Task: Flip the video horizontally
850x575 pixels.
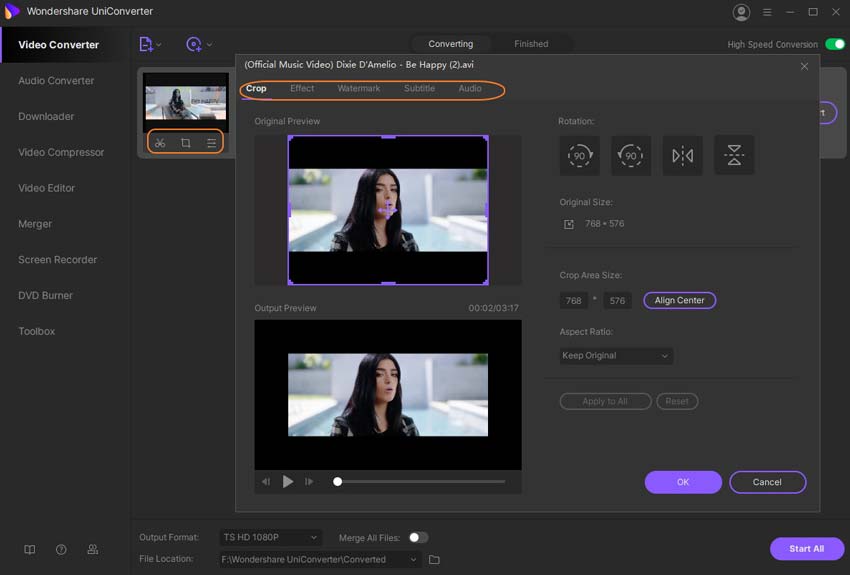Action: (682, 156)
